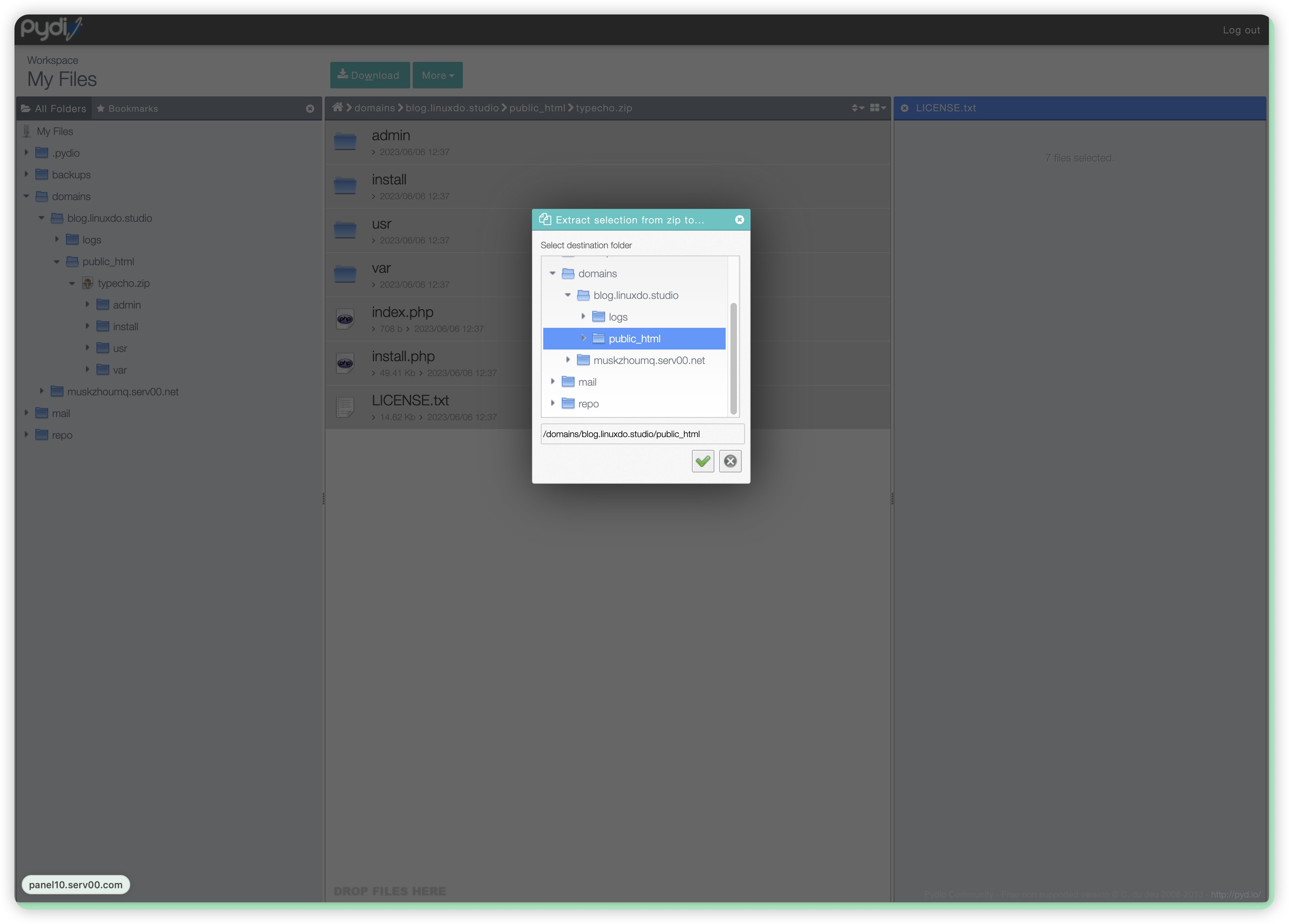Expand the public_html node in dialog
The width and height of the screenshot is (1289, 924).
coord(583,338)
